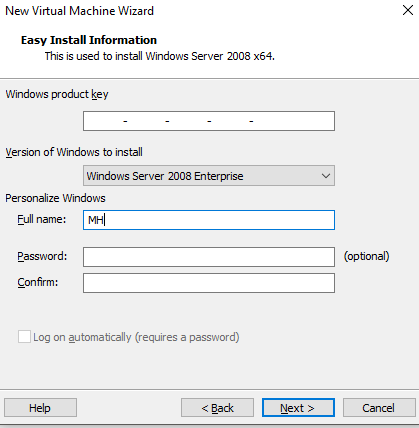Cancel the virtual machine wizard

tap(379, 408)
